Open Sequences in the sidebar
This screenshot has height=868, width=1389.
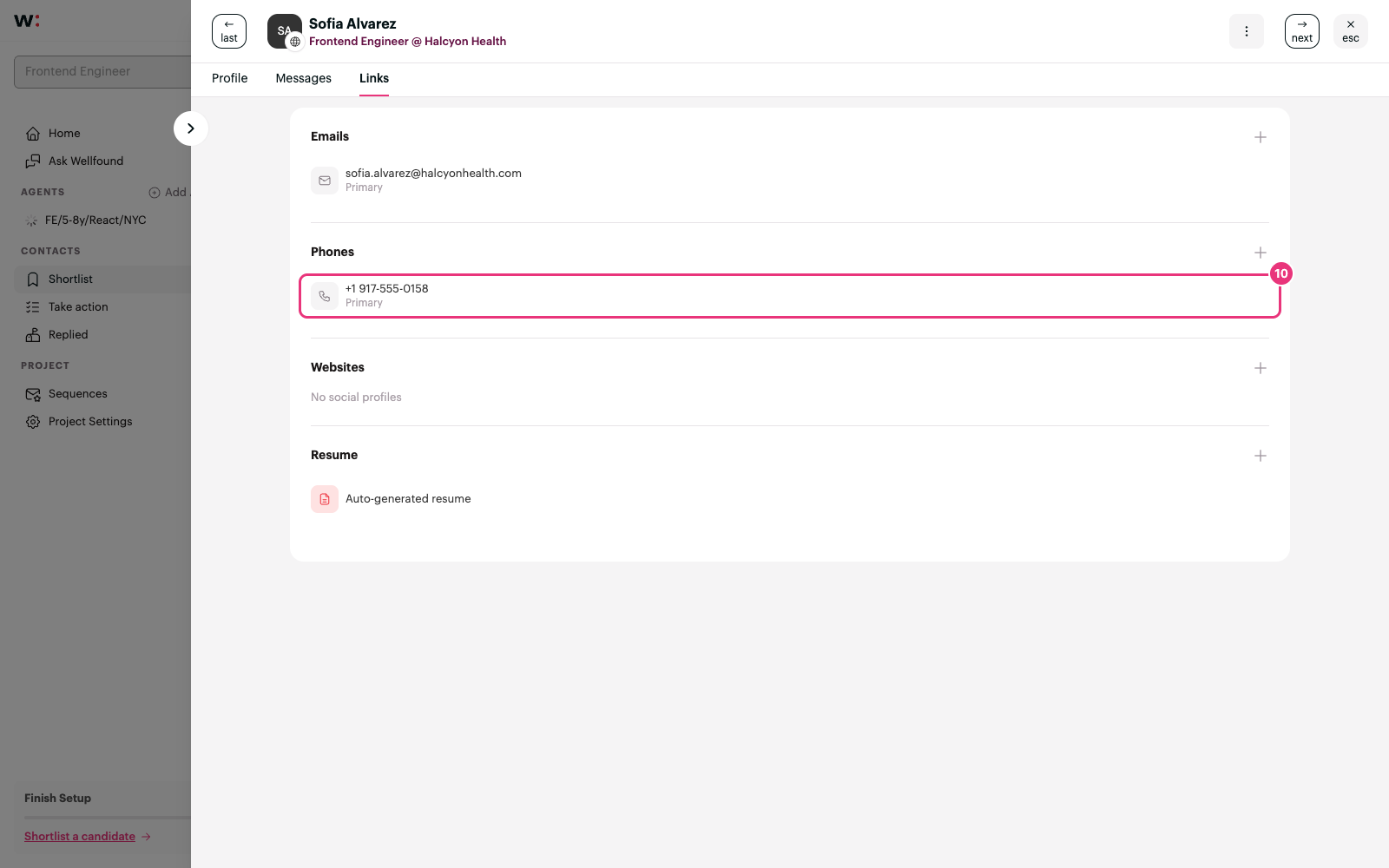click(78, 393)
